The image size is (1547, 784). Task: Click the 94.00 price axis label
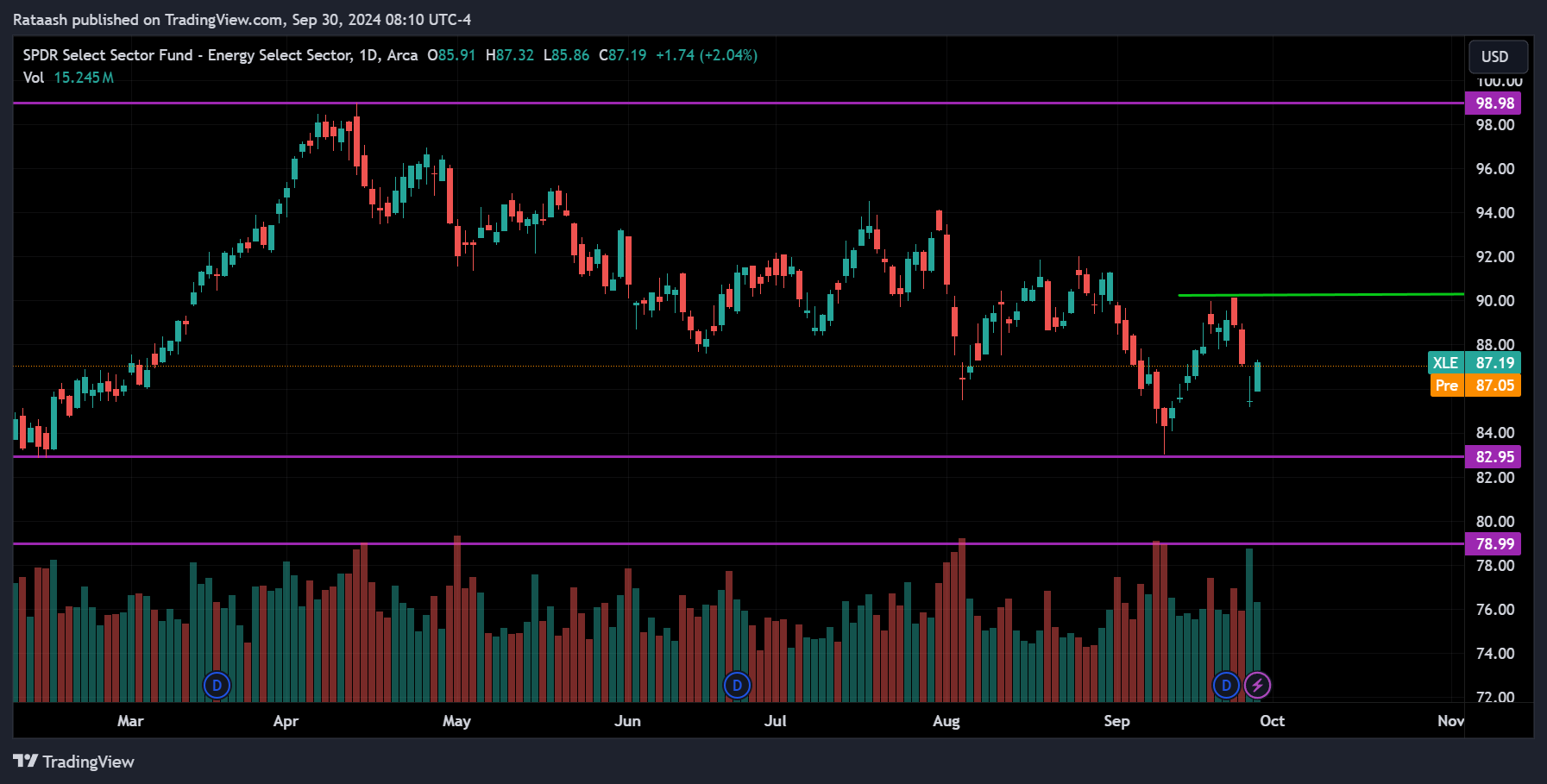tap(1495, 213)
